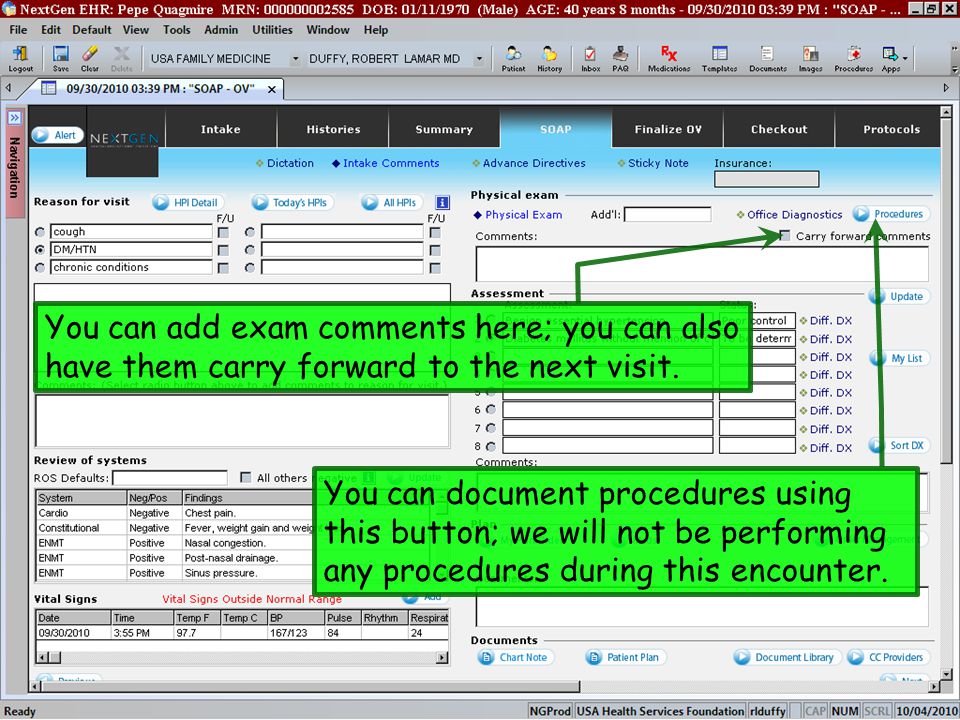Screen dimensions: 960x720
Task: Open the Templates toolbar icon
Action: (x=719, y=59)
